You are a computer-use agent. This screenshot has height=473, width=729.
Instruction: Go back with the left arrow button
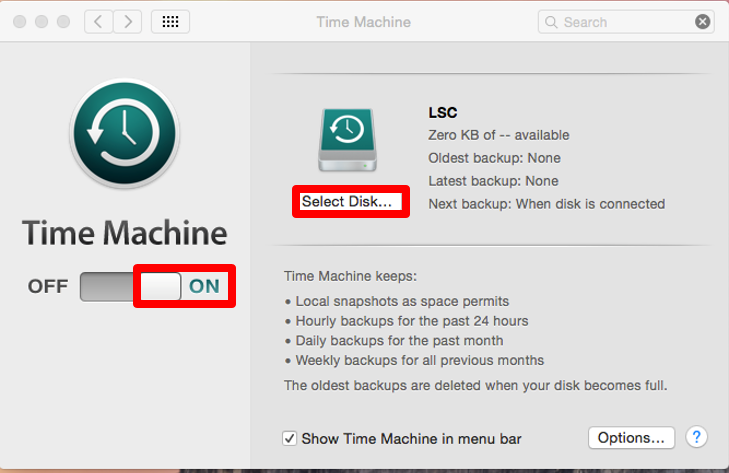pos(99,22)
